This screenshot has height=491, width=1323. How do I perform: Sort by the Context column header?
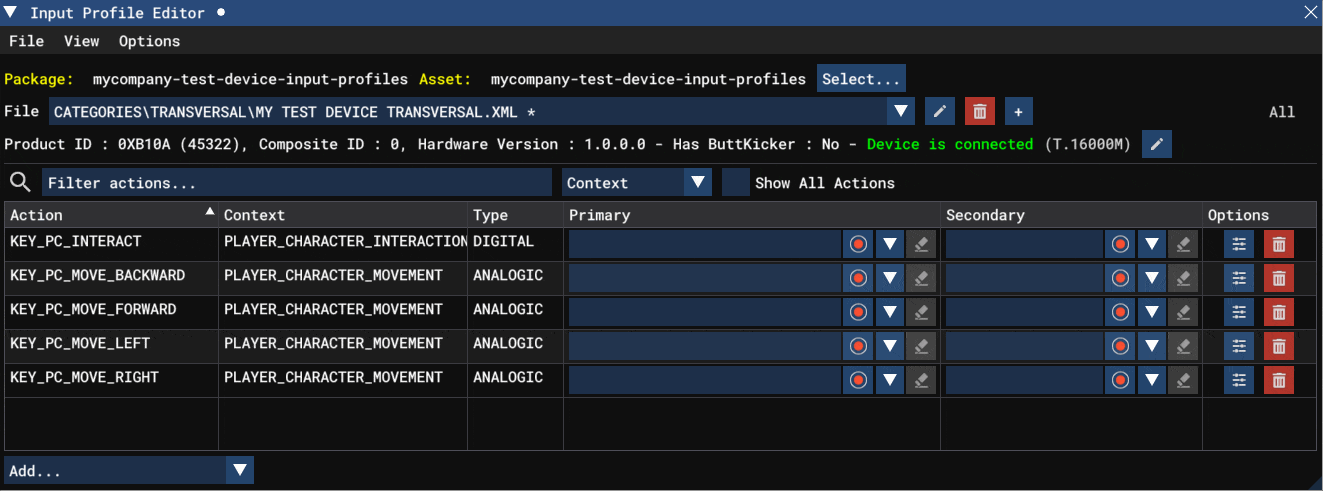[x=343, y=214]
